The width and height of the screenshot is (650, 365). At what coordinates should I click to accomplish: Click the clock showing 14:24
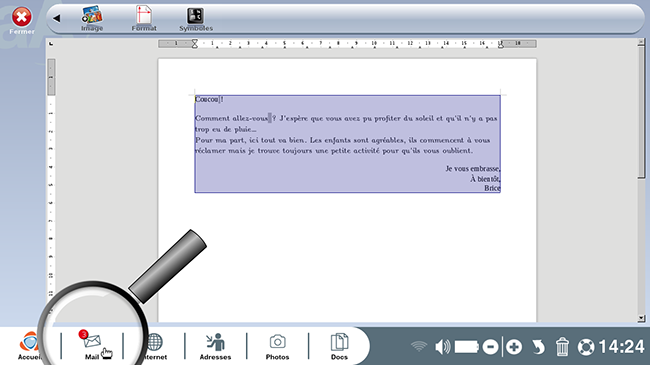tap(621, 347)
